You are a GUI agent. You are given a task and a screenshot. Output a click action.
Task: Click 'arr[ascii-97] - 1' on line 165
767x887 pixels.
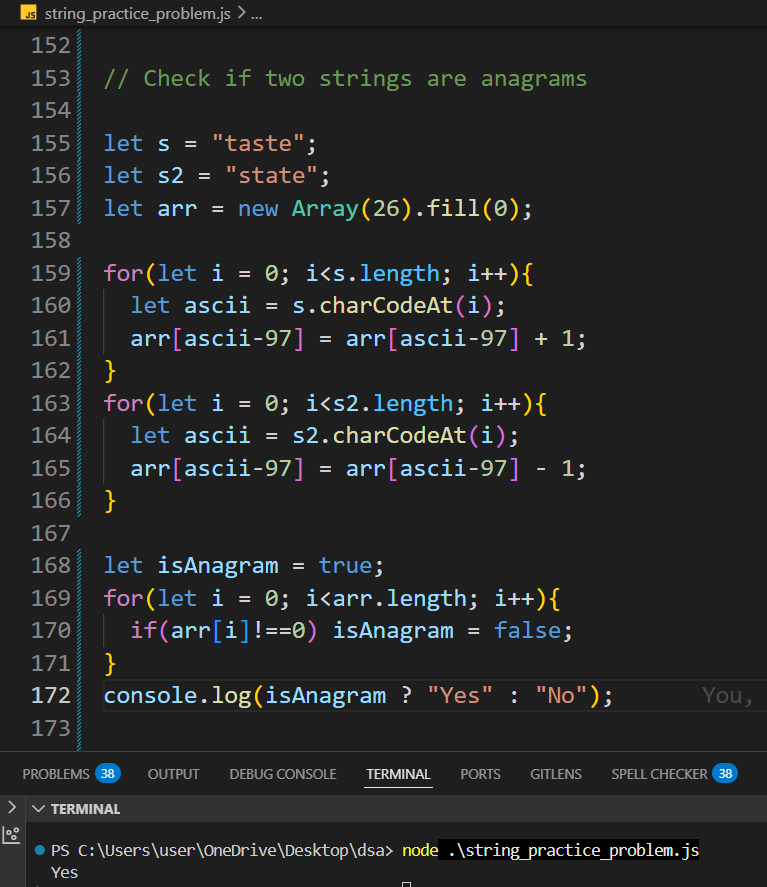point(460,468)
